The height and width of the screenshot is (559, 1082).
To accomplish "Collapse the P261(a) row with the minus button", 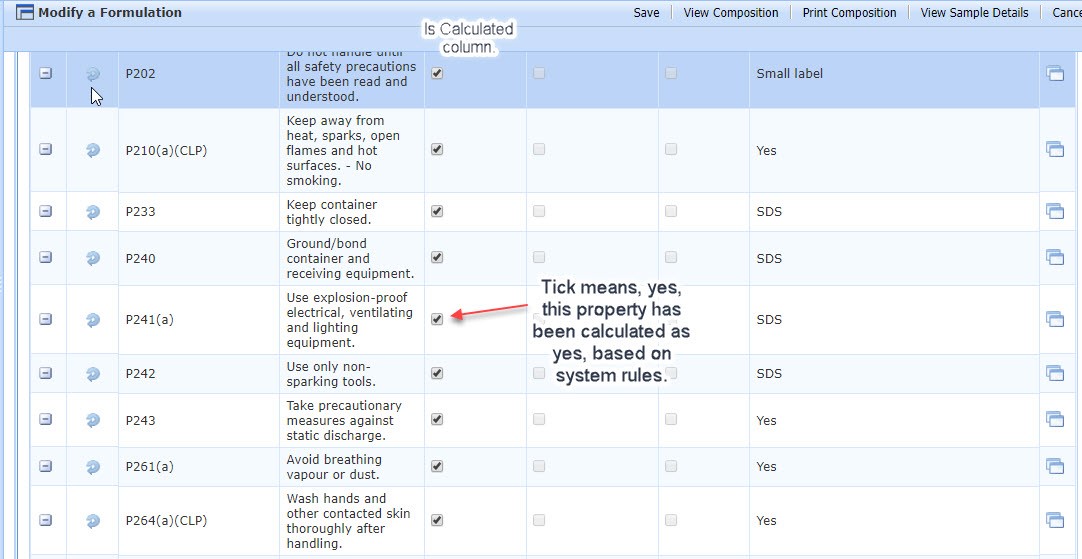I will (46, 466).
